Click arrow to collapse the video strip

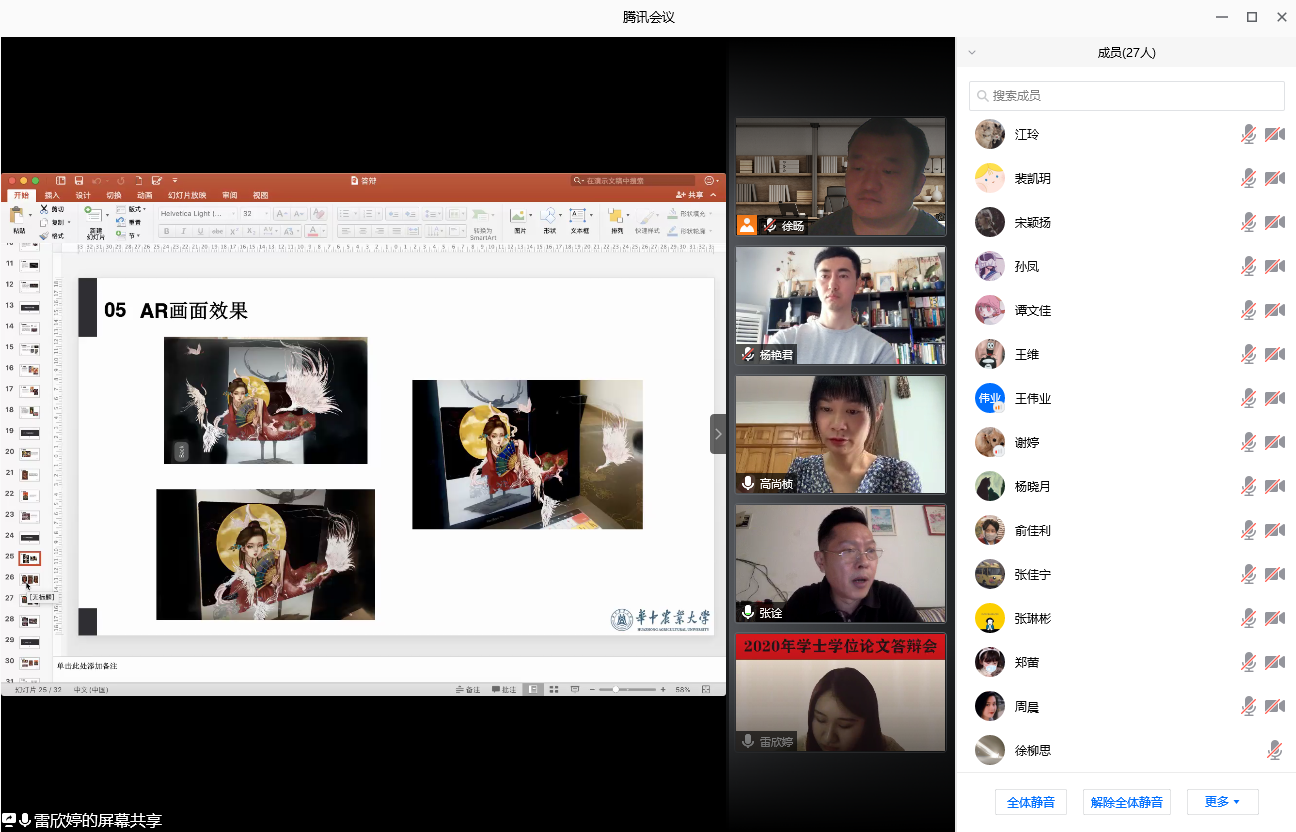coord(718,434)
